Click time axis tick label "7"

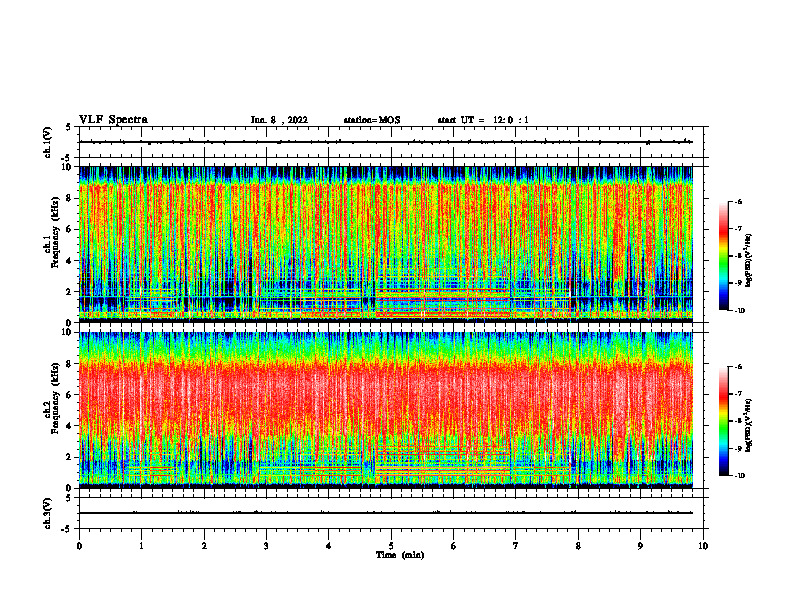click(x=516, y=546)
